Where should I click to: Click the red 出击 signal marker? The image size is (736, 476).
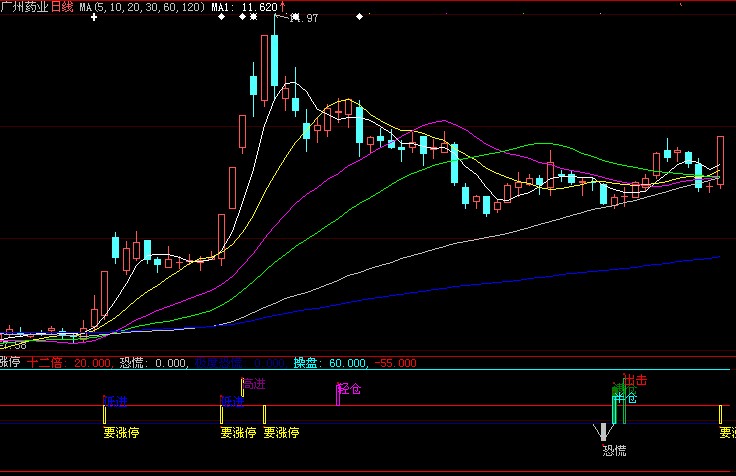(634, 380)
